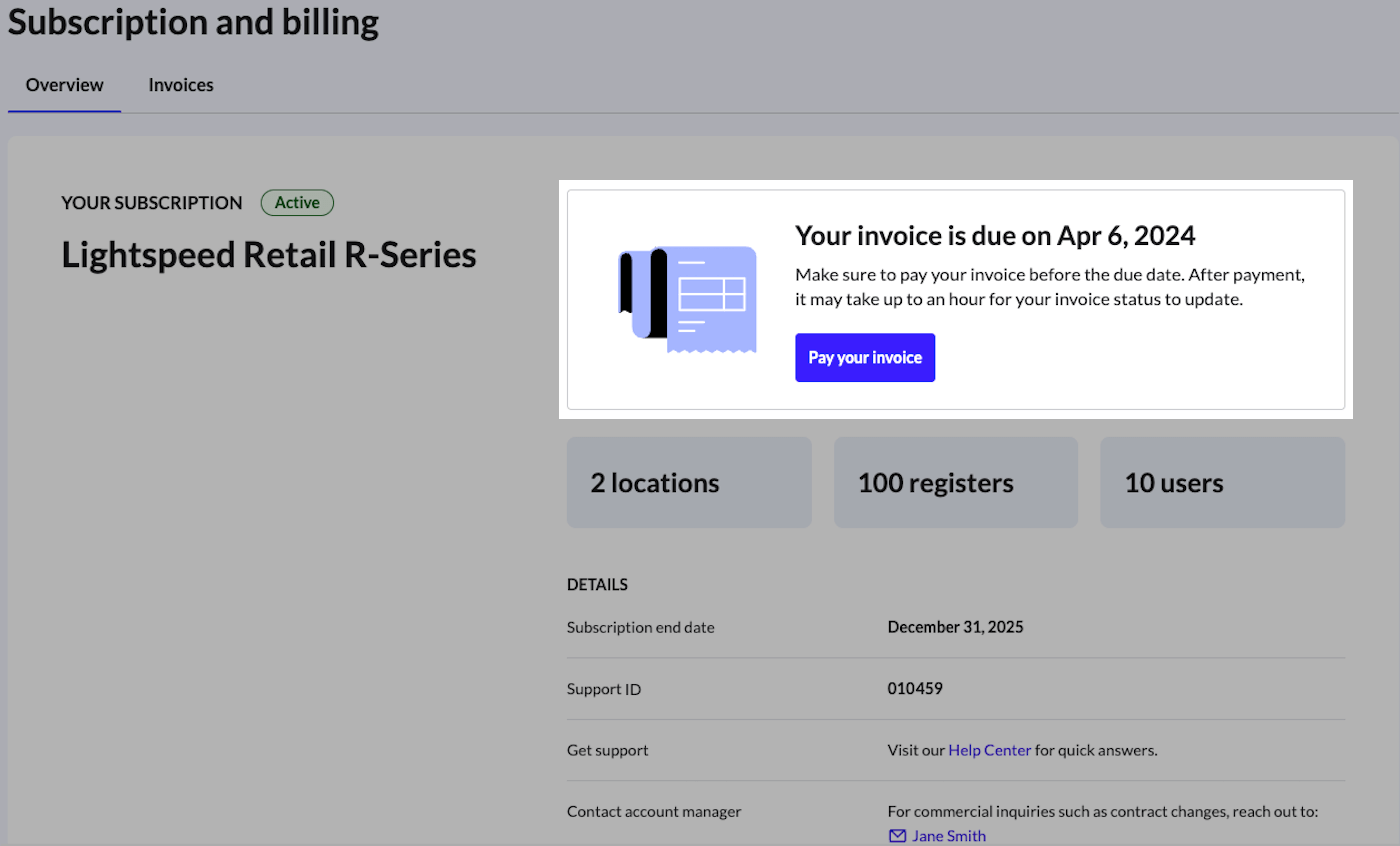The width and height of the screenshot is (1400, 846).
Task: Click the Get support row label
Action: tap(607, 750)
